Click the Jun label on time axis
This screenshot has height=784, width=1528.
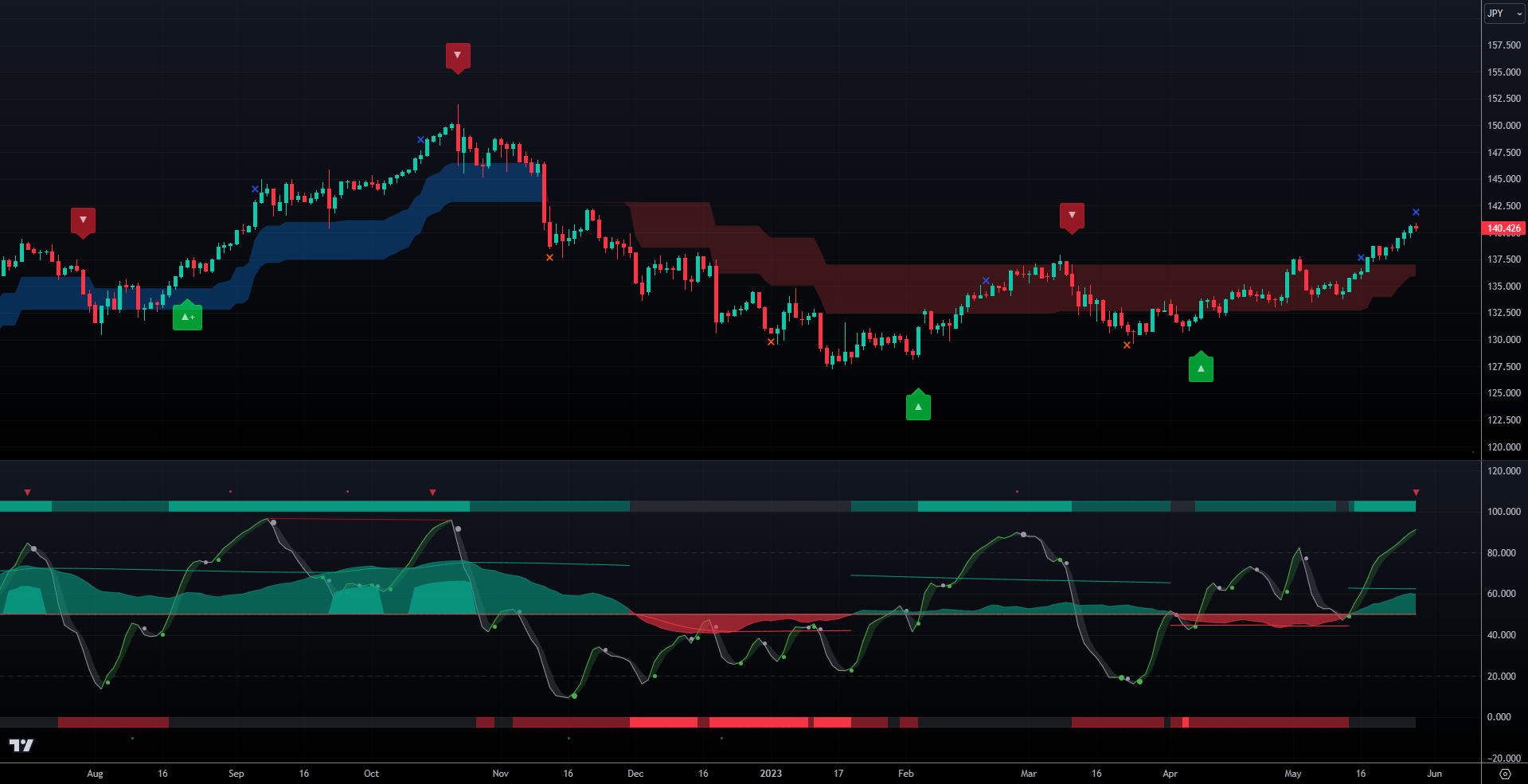click(1434, 774)
